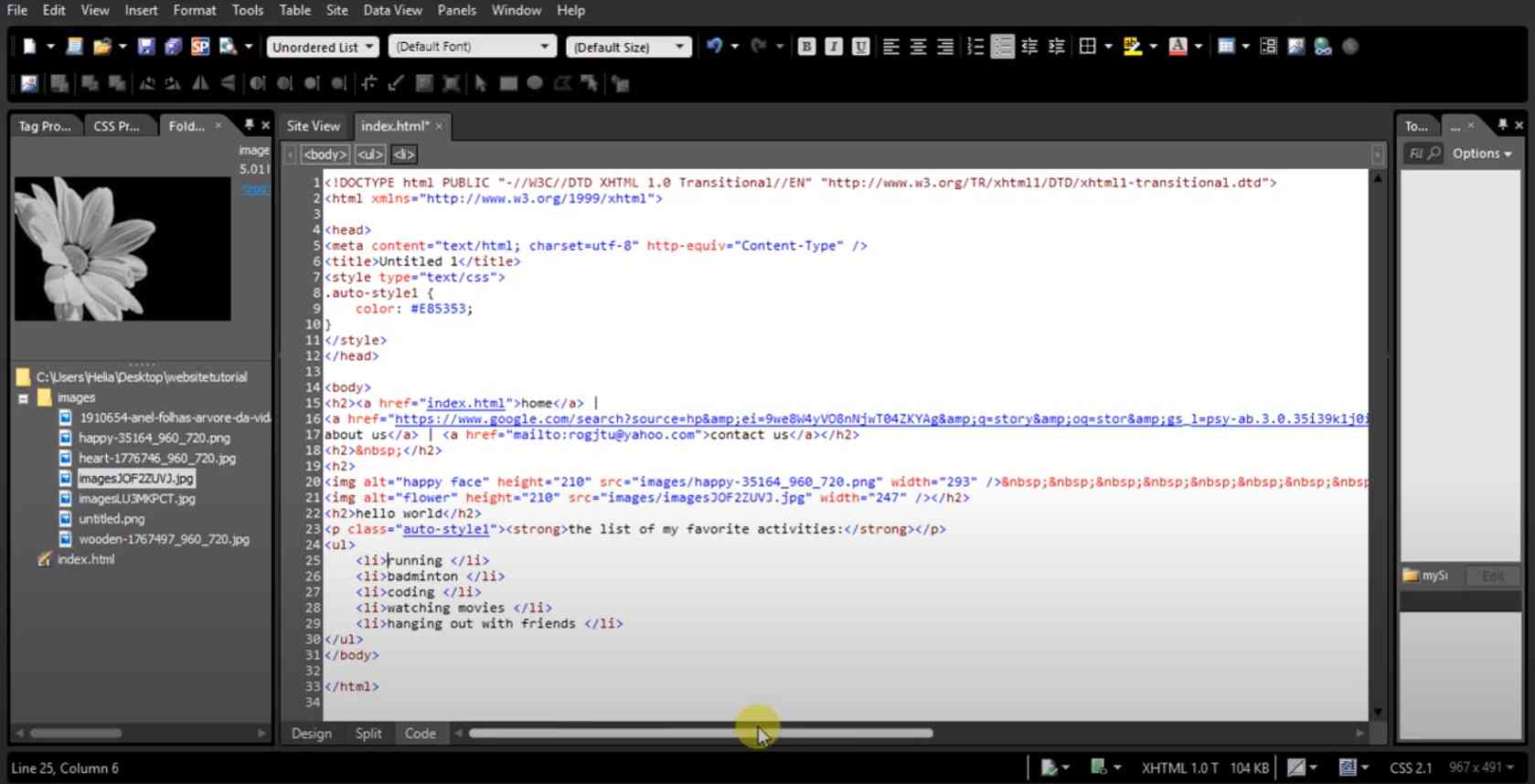Switch to the Site View tab
1535x784 pixels.
[313, 126]
